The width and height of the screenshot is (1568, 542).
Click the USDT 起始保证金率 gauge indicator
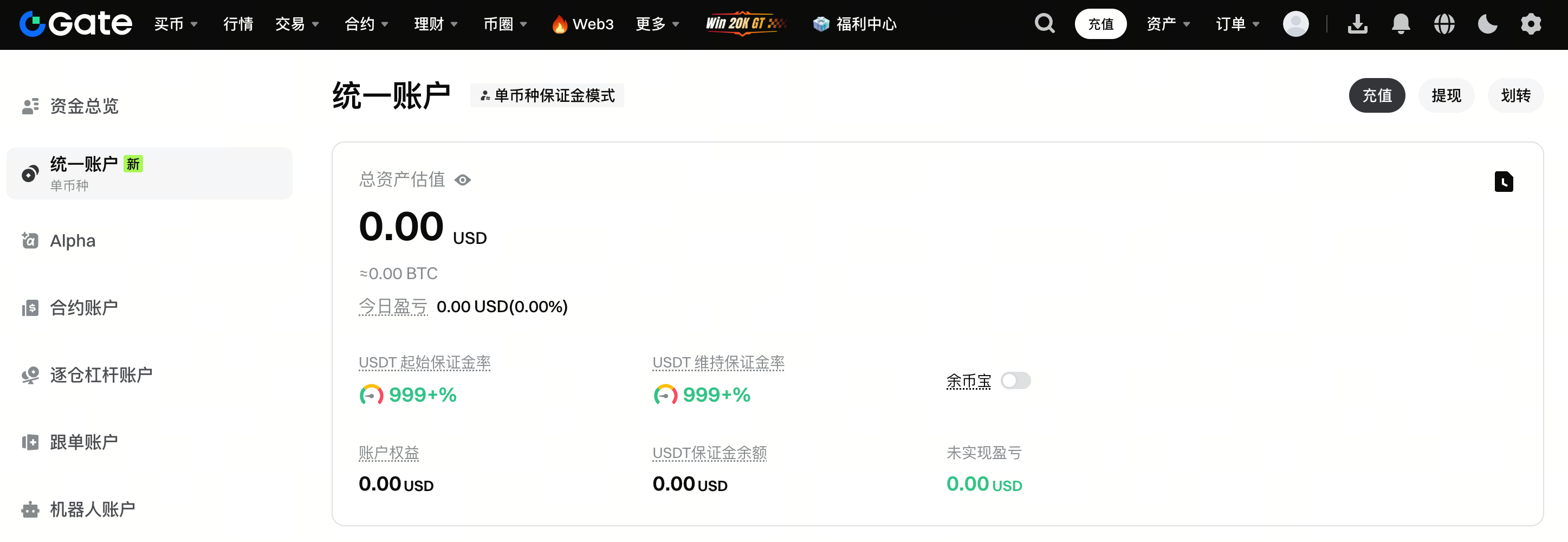click(x=371, y=395)
